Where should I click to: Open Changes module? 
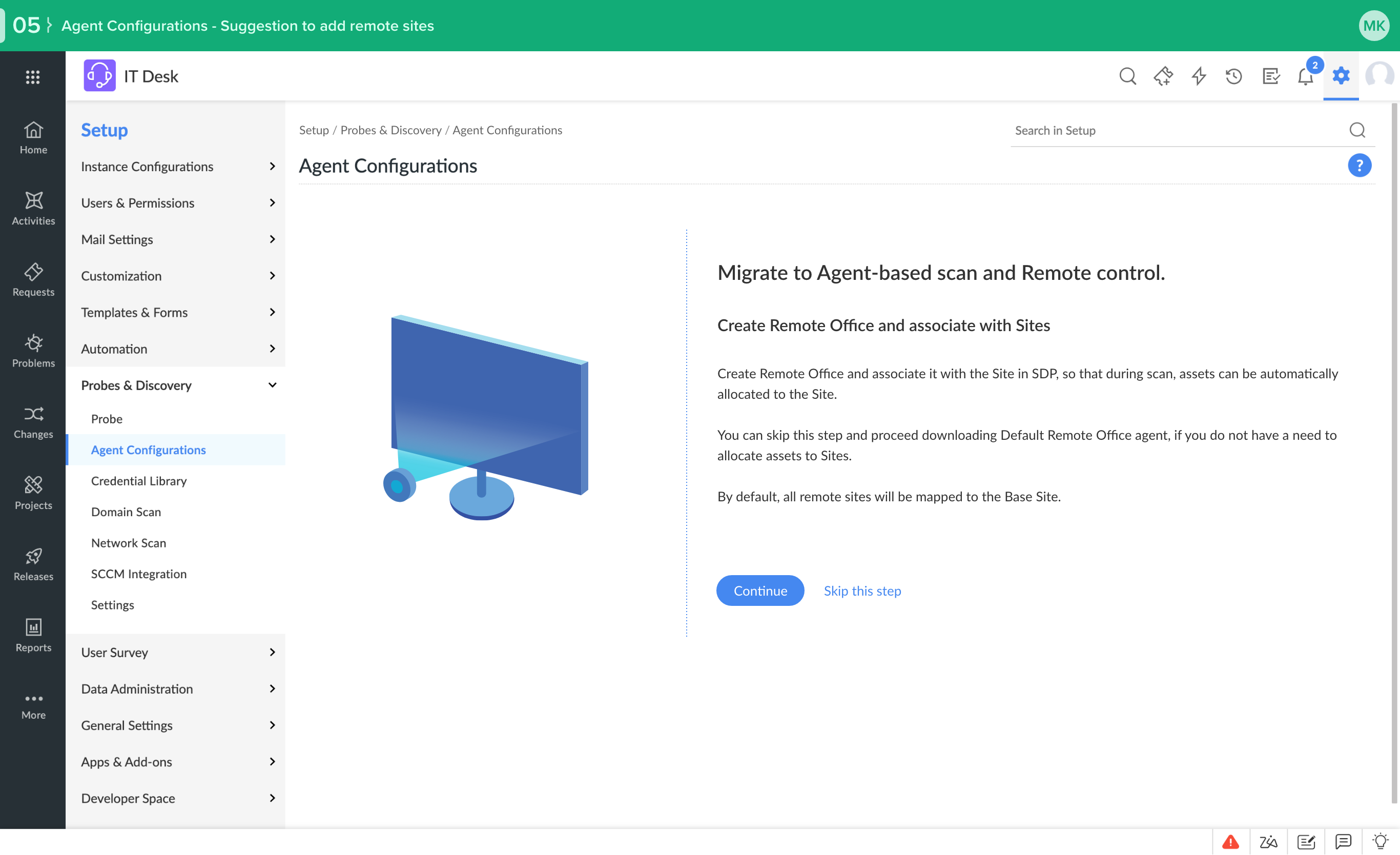click(33, 422)
